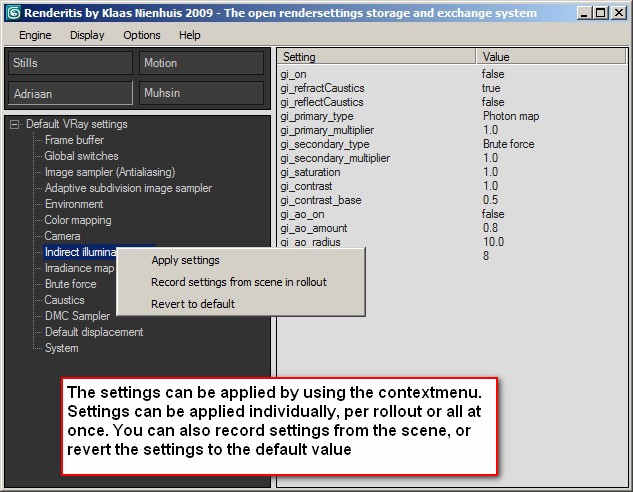
Task: Click the Brute force value cell
Action: (x=508, y=144)
